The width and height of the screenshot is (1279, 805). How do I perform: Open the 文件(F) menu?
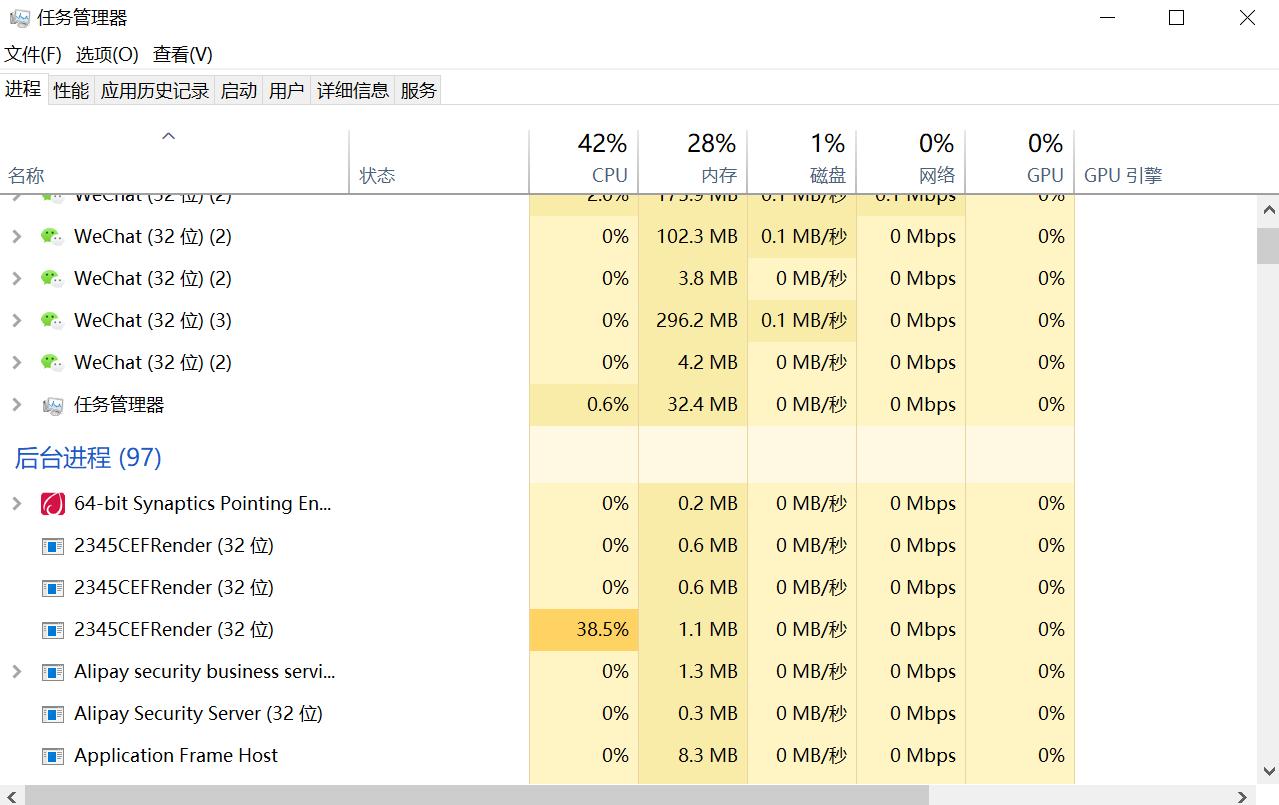[x=33, y=54]
